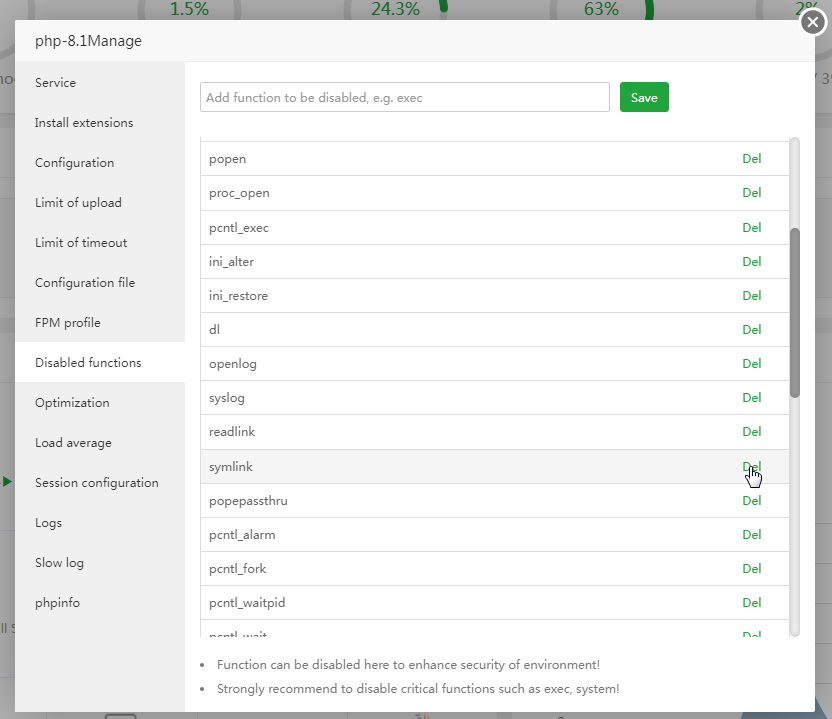This screenshot has height=719, width=832.
Task: Open the Install extensions panel
Action: tap(84, 122)
